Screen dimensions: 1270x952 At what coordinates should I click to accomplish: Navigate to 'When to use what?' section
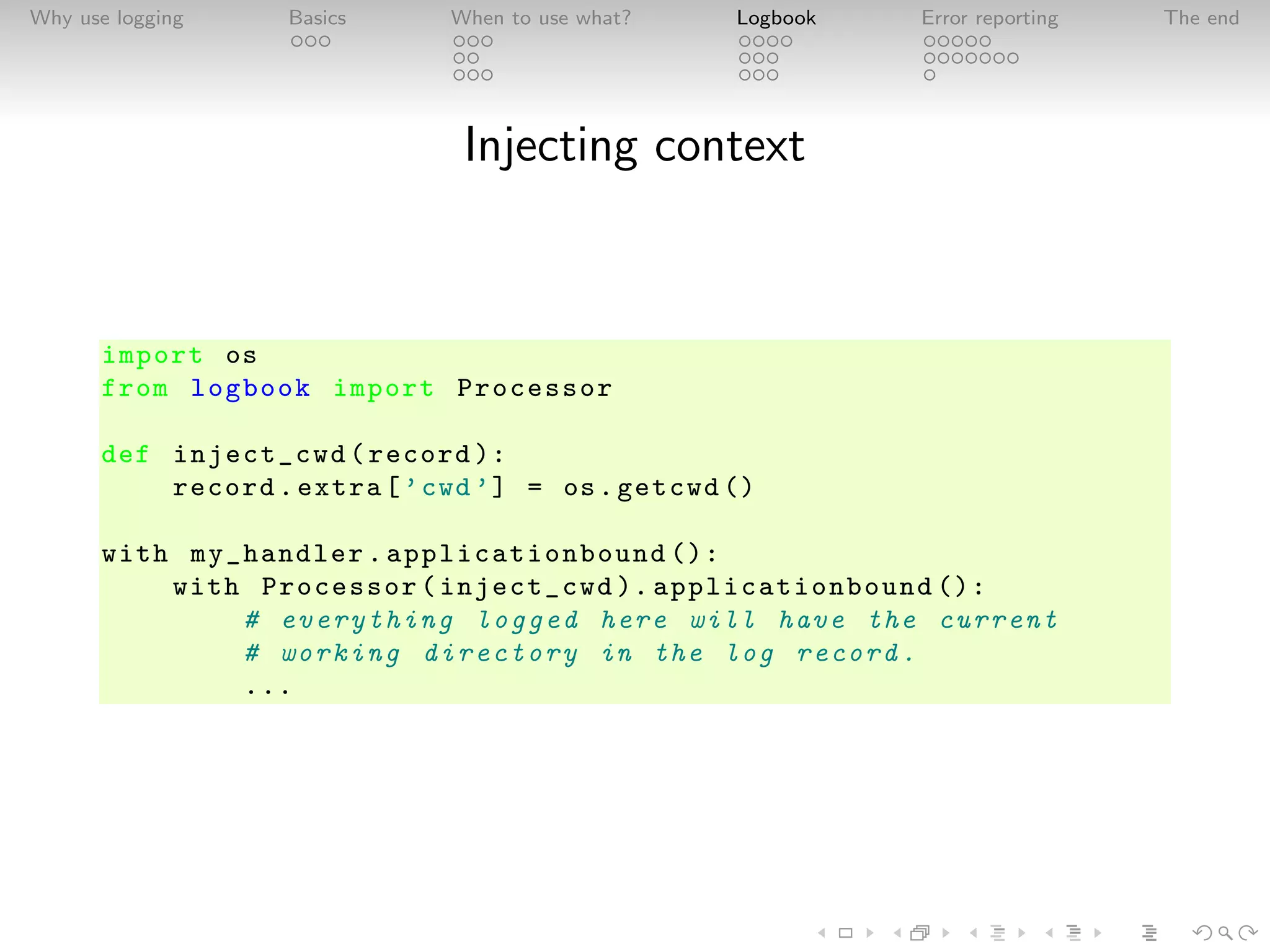(x=541, y=18)
